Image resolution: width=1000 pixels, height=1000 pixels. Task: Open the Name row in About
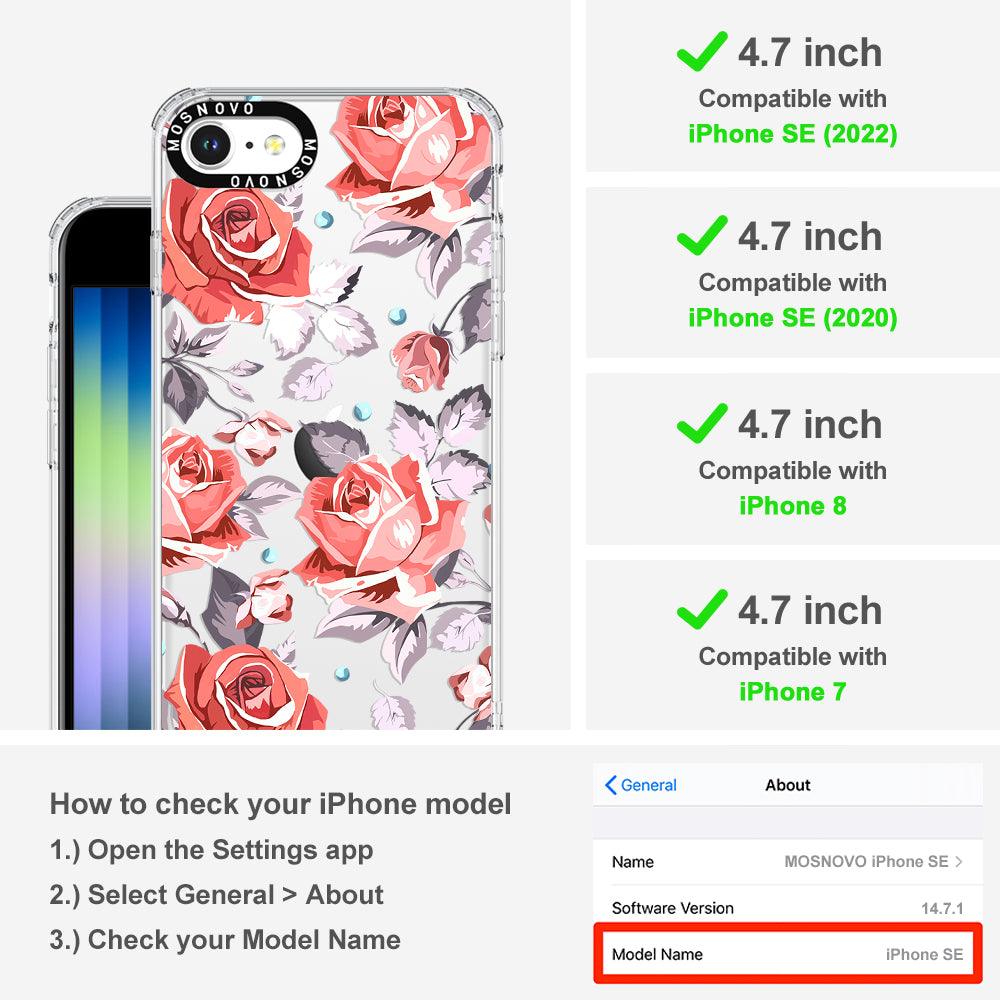coord(788,862)
